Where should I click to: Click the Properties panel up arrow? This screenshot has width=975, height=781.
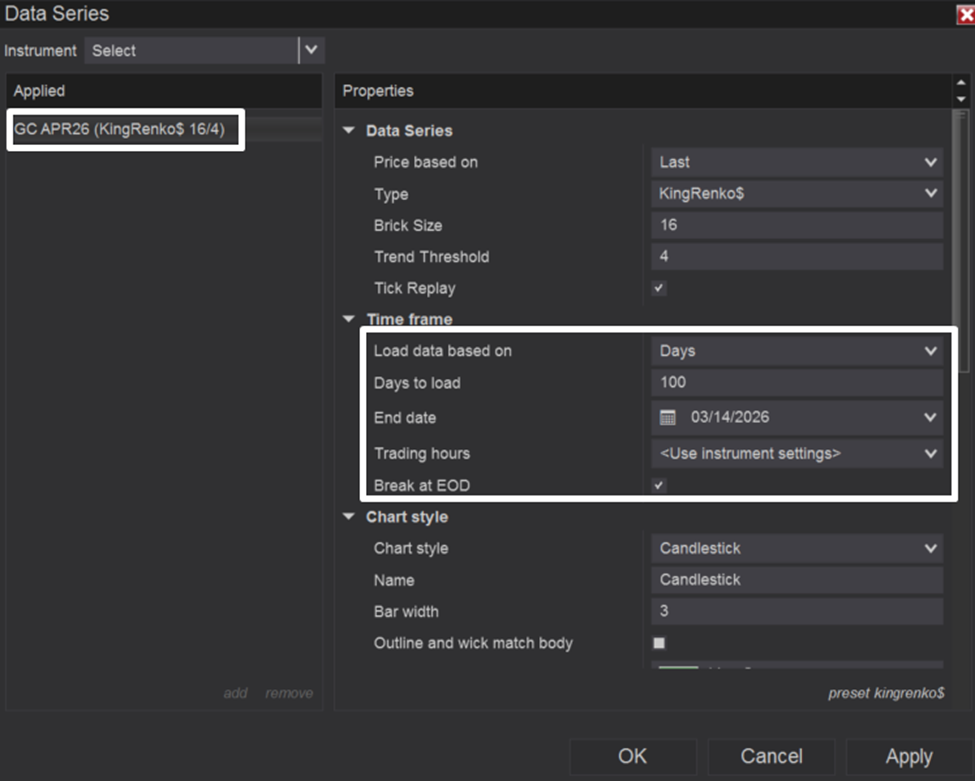961,83
